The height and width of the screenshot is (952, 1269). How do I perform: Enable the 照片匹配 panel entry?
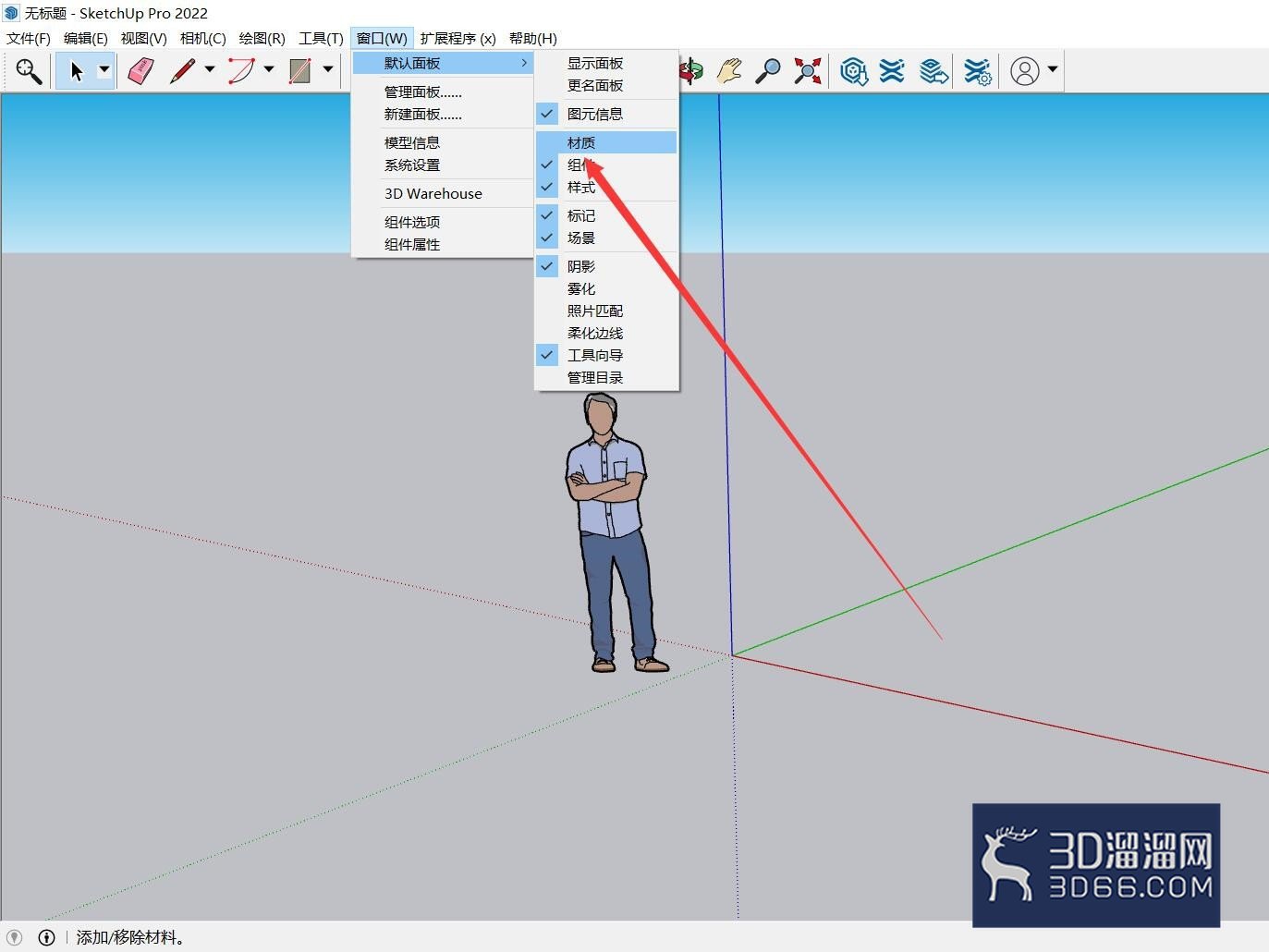[606, 311]
